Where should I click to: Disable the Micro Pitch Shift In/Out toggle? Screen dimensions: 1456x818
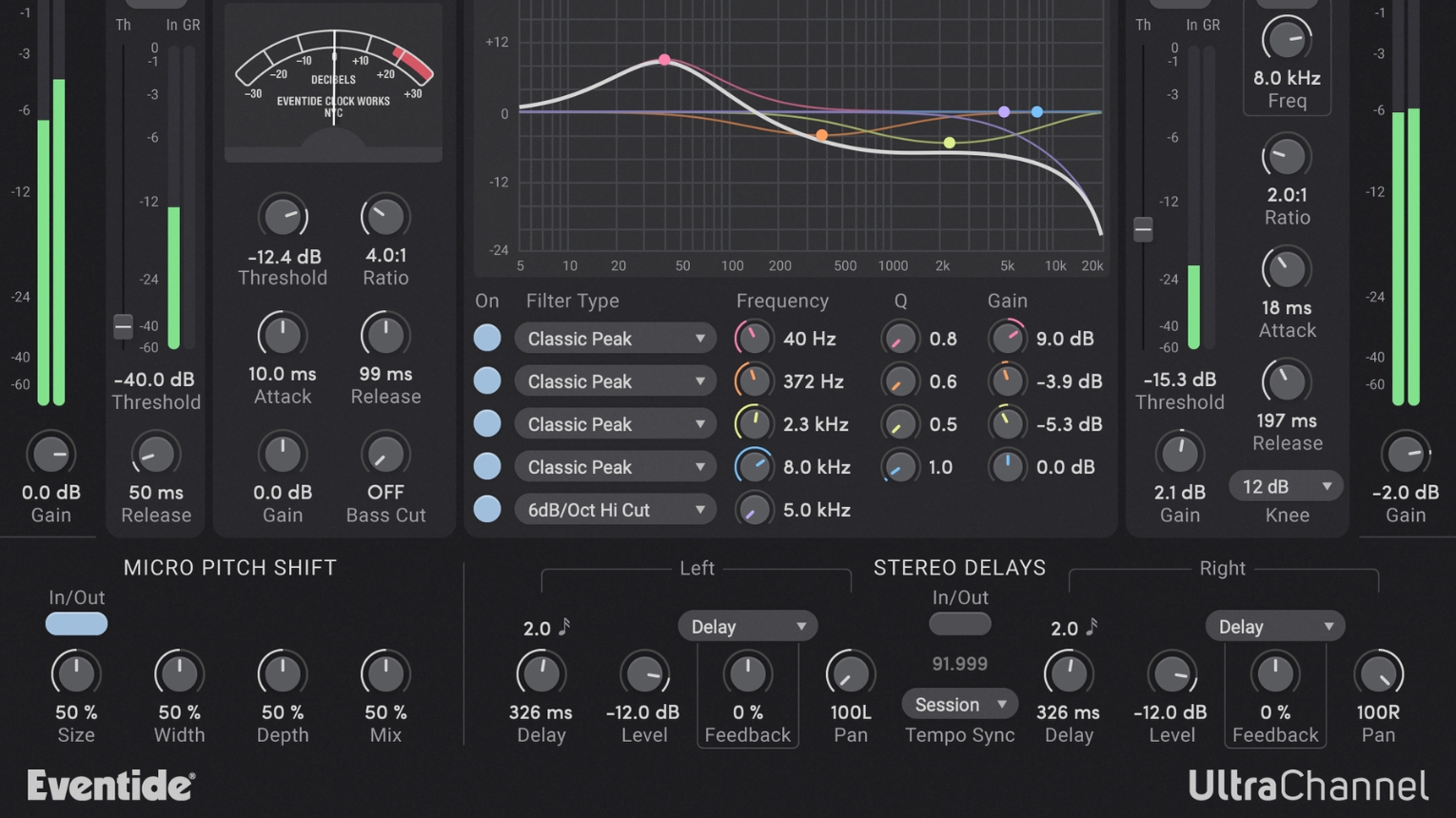point(76,623)
